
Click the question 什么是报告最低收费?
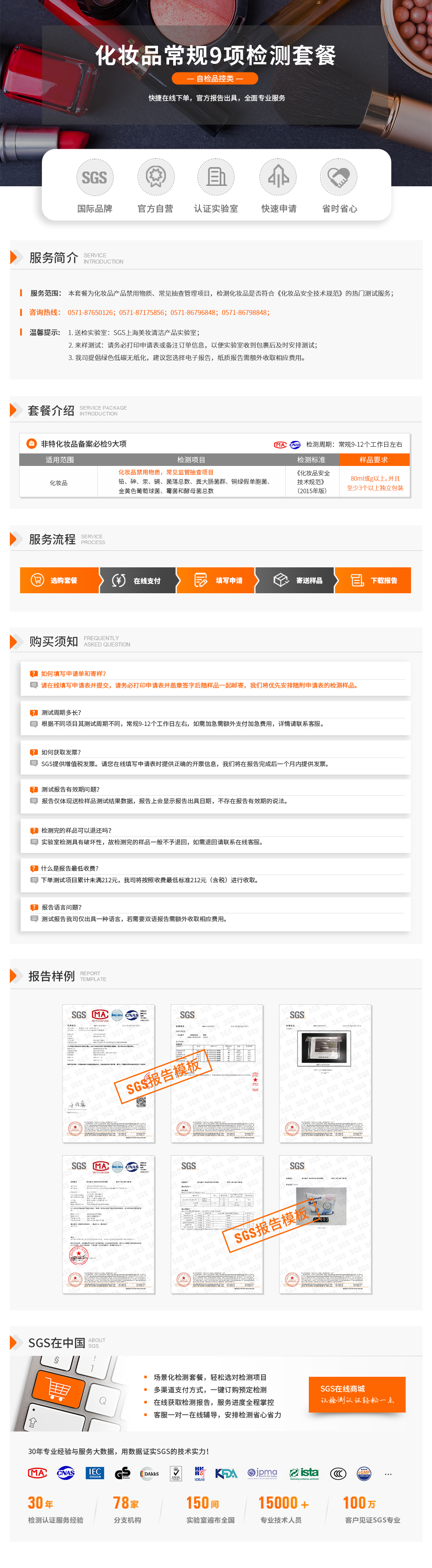click(x=70, y=868)
